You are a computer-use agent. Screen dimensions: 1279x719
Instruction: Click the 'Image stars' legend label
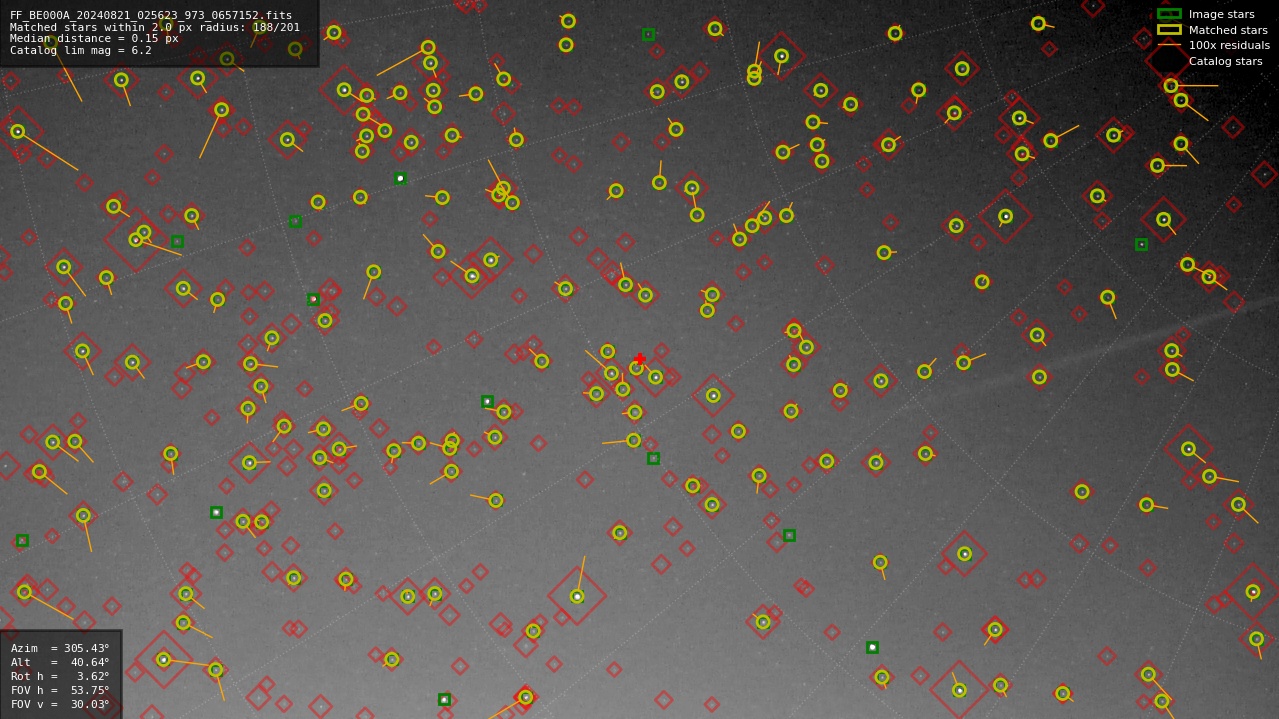(x=1221, y=14)
